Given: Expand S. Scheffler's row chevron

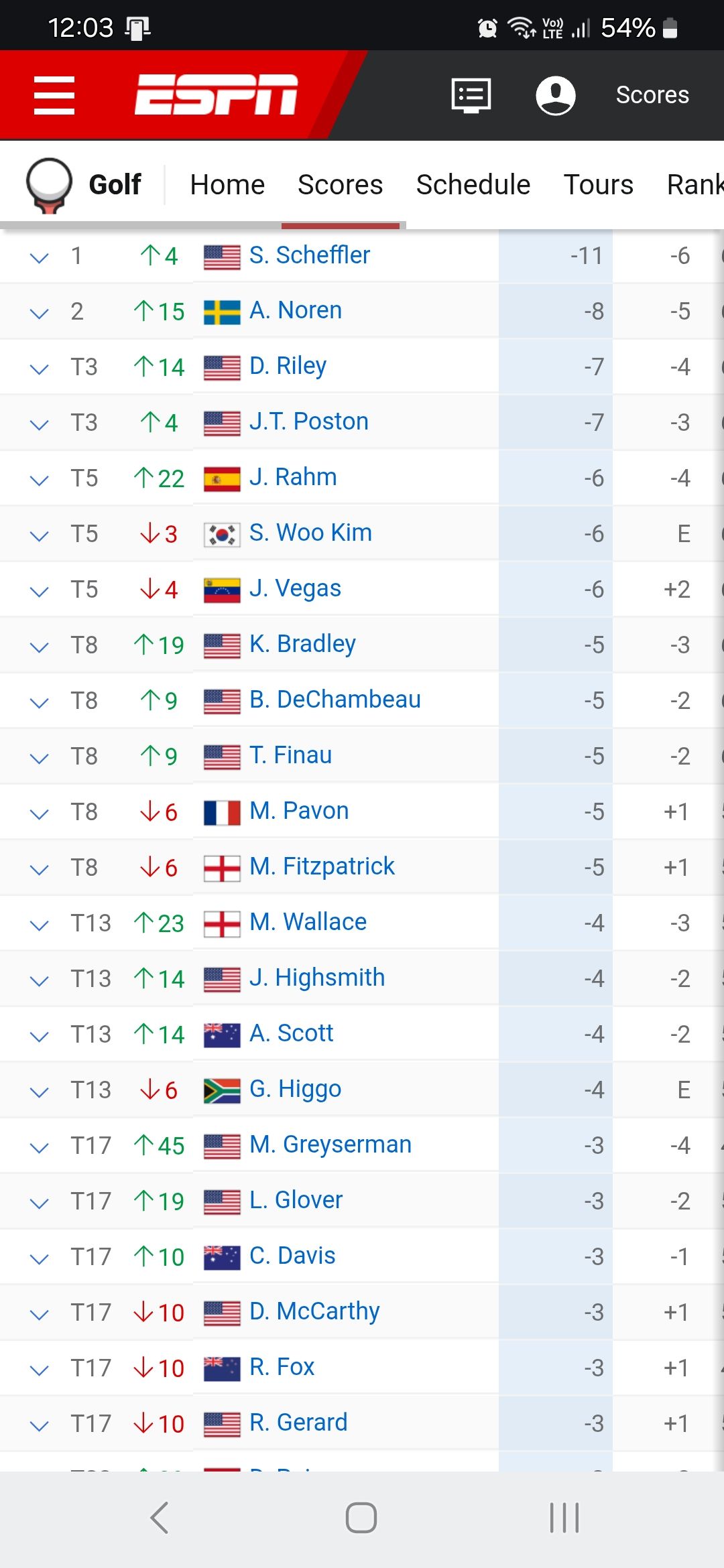Looking at the screenshot, I should coord(40,257).
